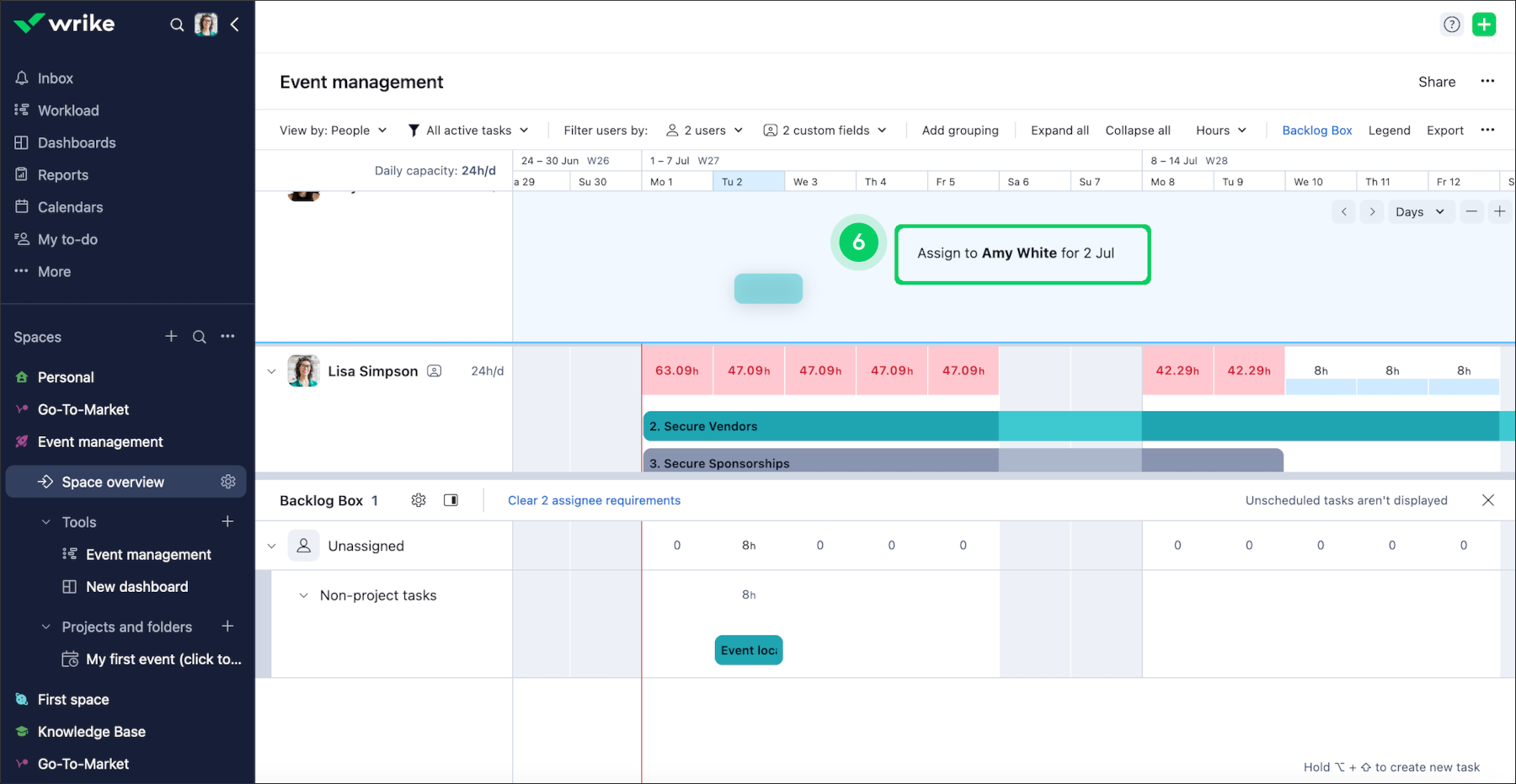Open Space overview settings gear

pos(228,482)
